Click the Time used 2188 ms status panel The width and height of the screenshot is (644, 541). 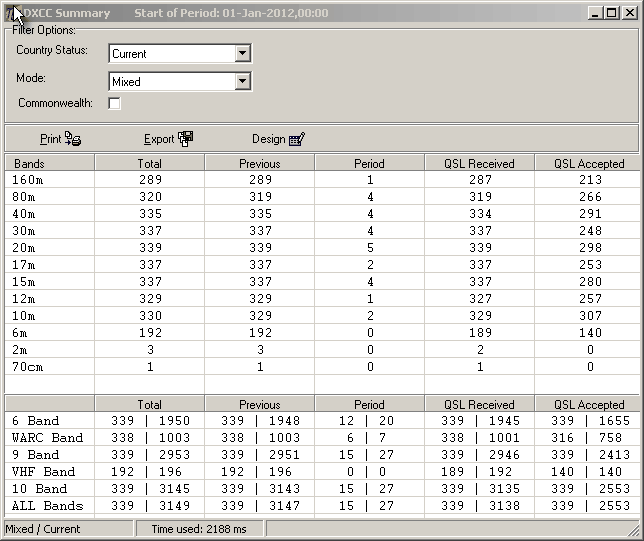tap(200, 529)
